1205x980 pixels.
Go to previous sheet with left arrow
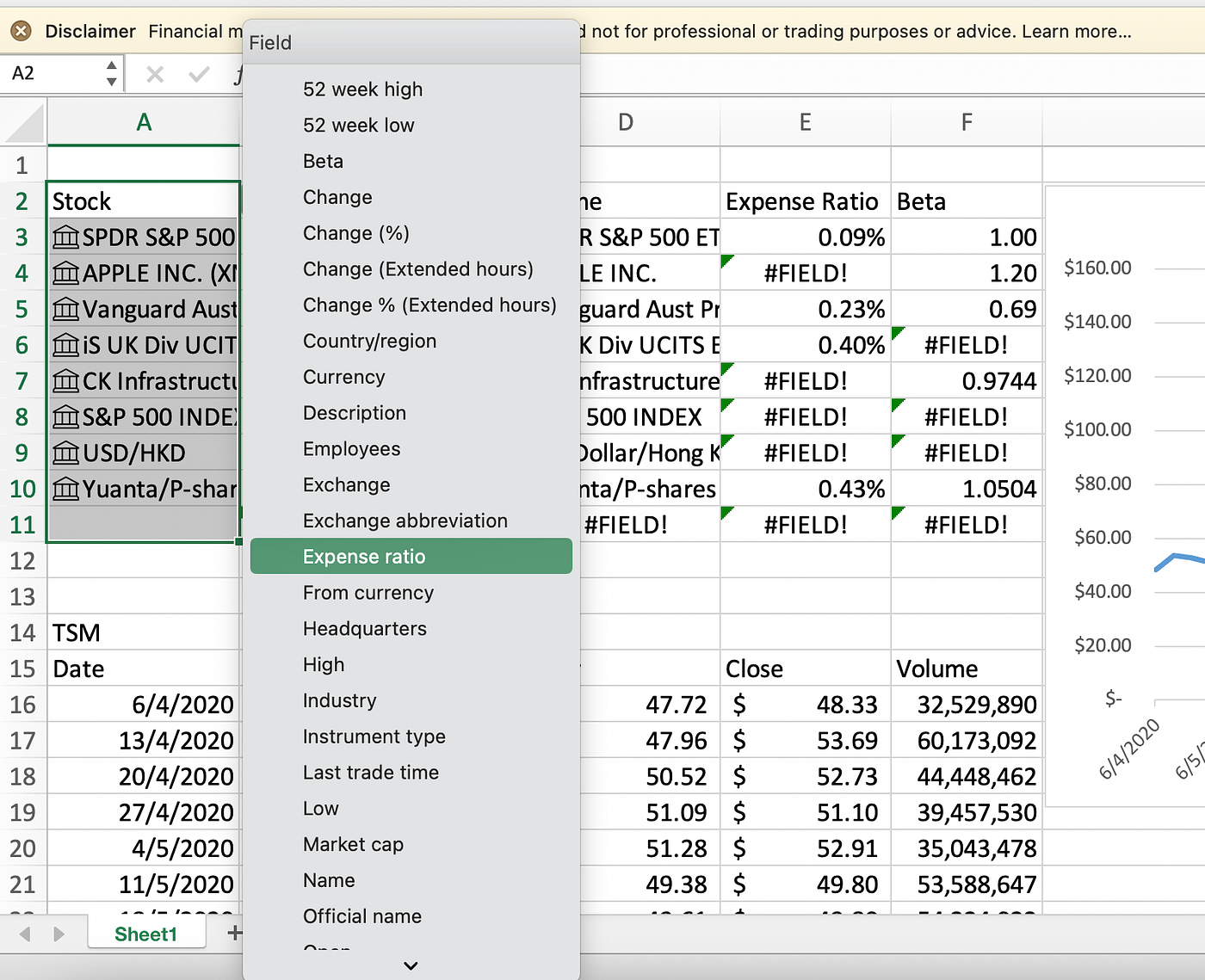pyautogui.click(x=25, y=934)
